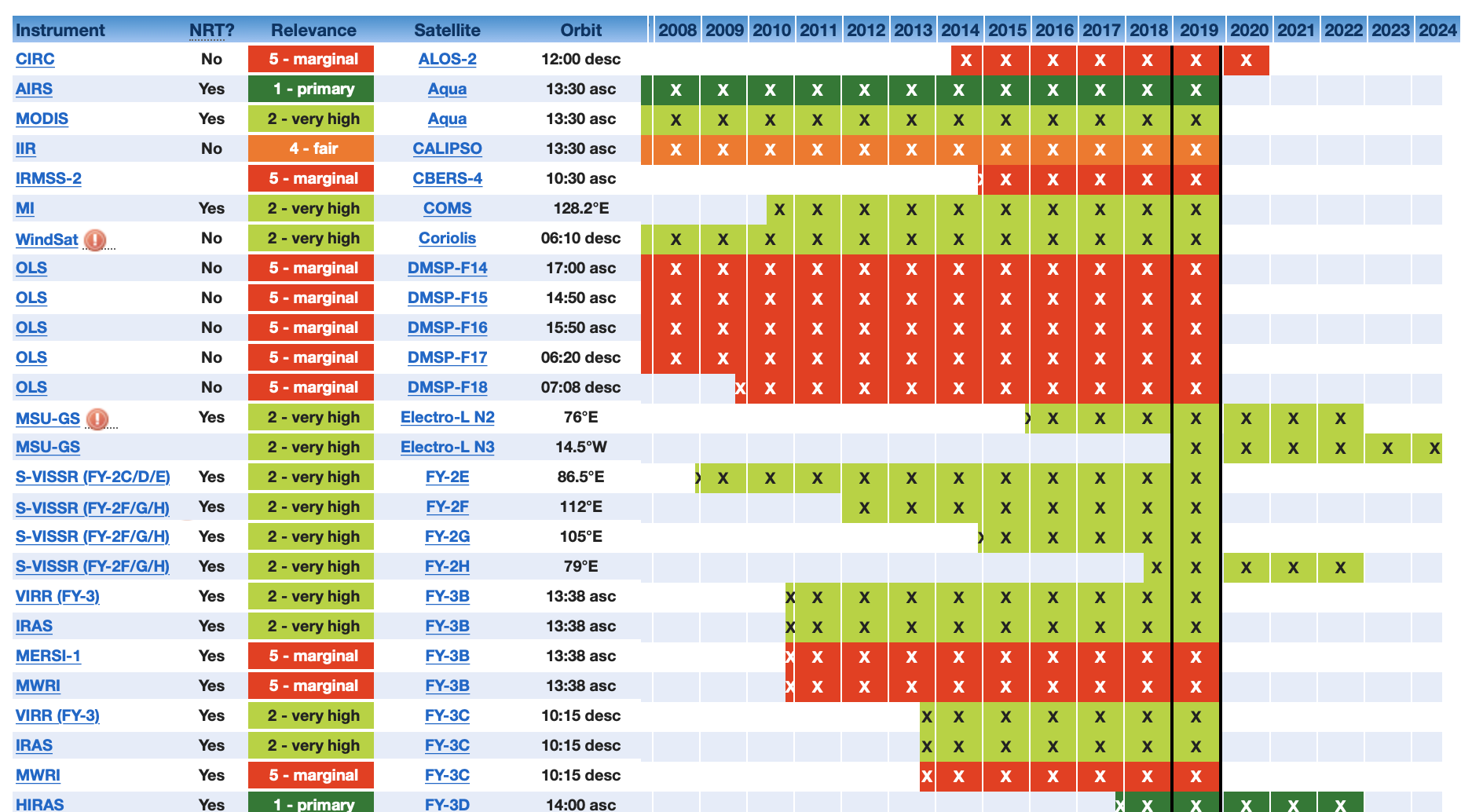Open the MODIS instrument link
This screenshot has height=812, width=1472.
point(42,119)
